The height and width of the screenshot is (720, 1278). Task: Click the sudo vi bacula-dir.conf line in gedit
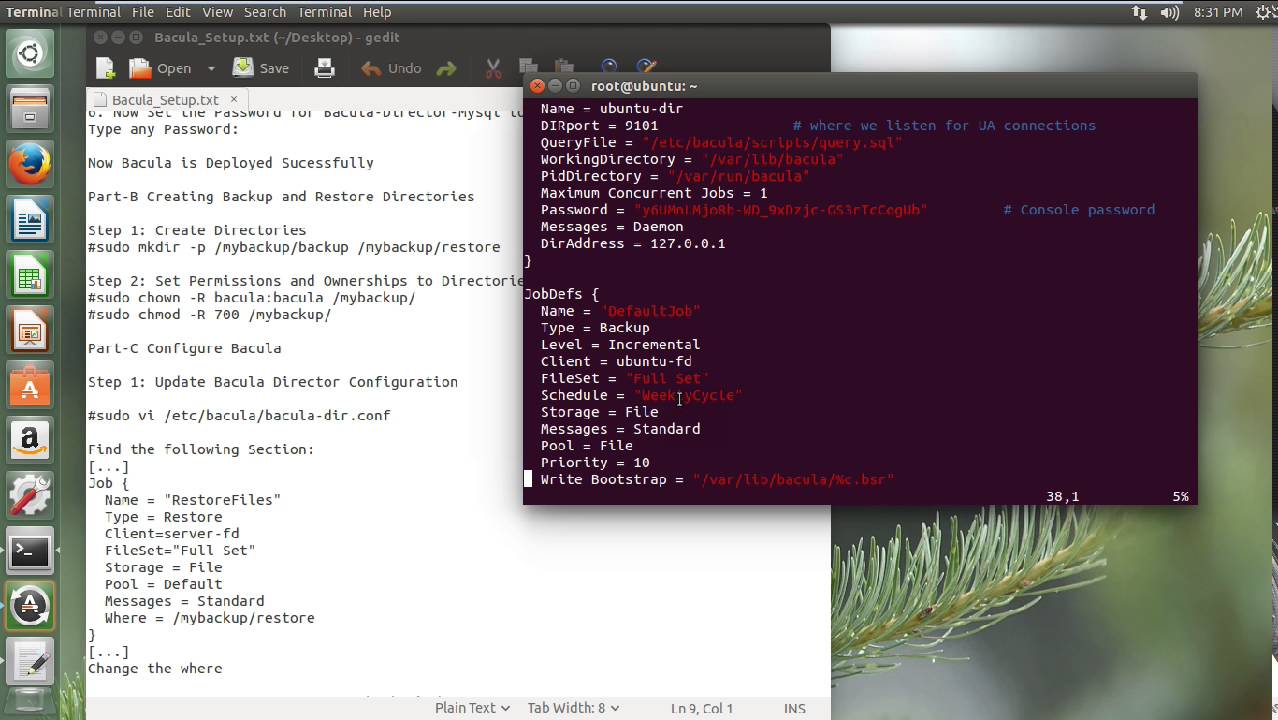(239, 415)
